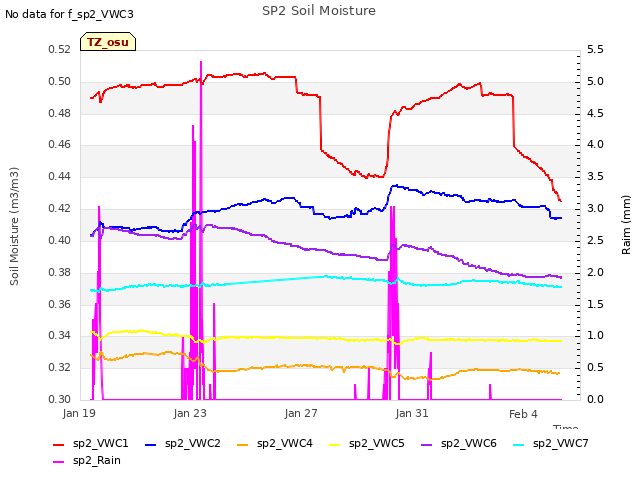
Task: Toggle sp2_VWC6 series in legend
Action: [x=459, y=443]
